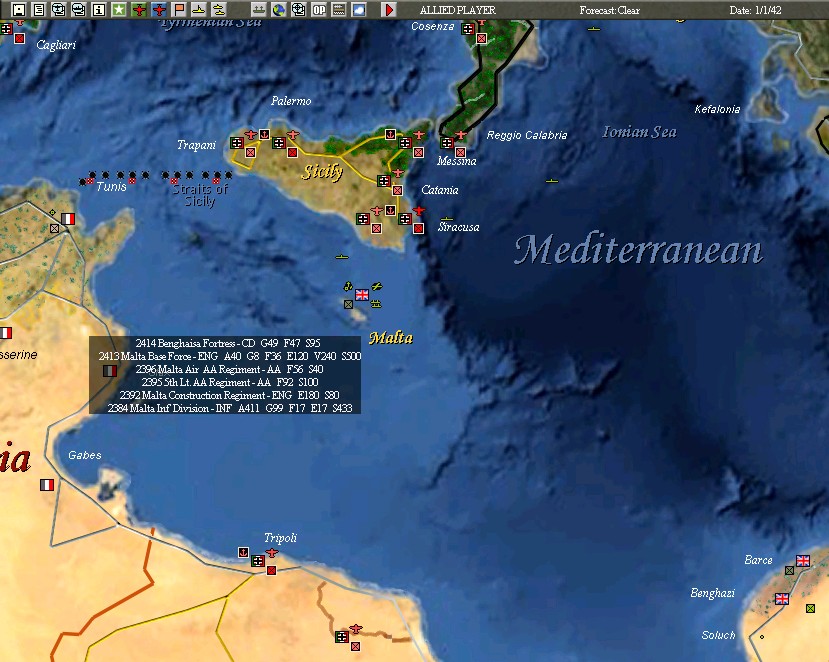Select the red airbase plane icon at Tripoli
Viewport: 829px width, 662px height.
point(272,553)
